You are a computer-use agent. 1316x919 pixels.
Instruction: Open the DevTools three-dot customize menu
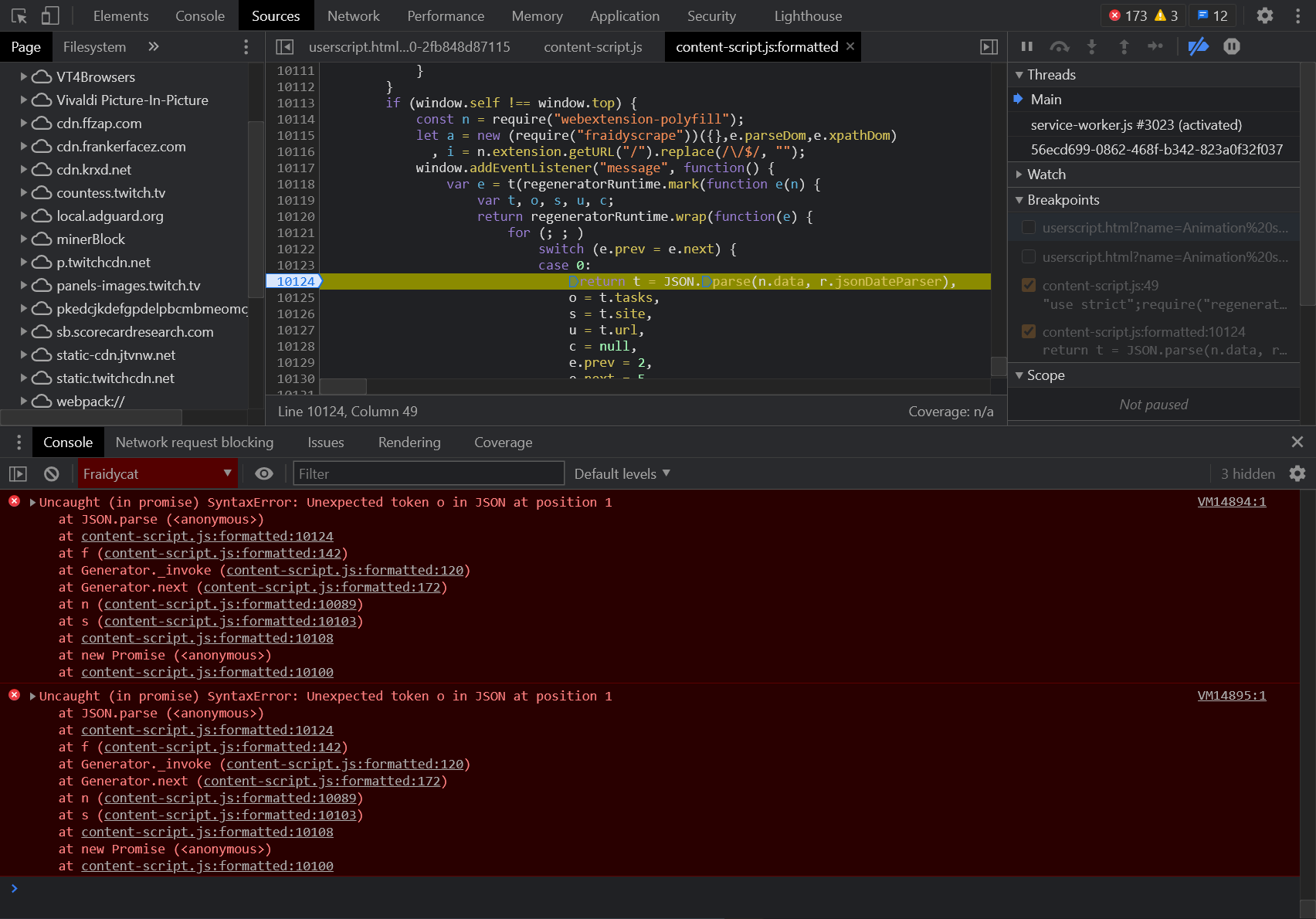click(1298, 15)
